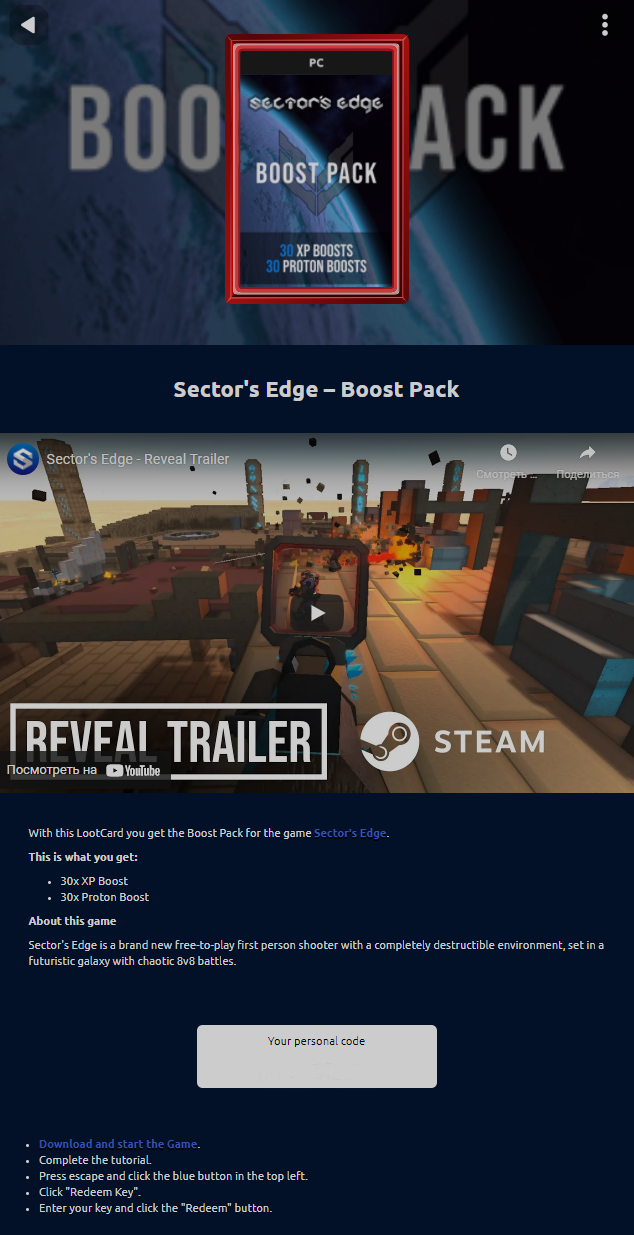
Task: Click 'This is what you get:' text
Action: coord(83,857)
